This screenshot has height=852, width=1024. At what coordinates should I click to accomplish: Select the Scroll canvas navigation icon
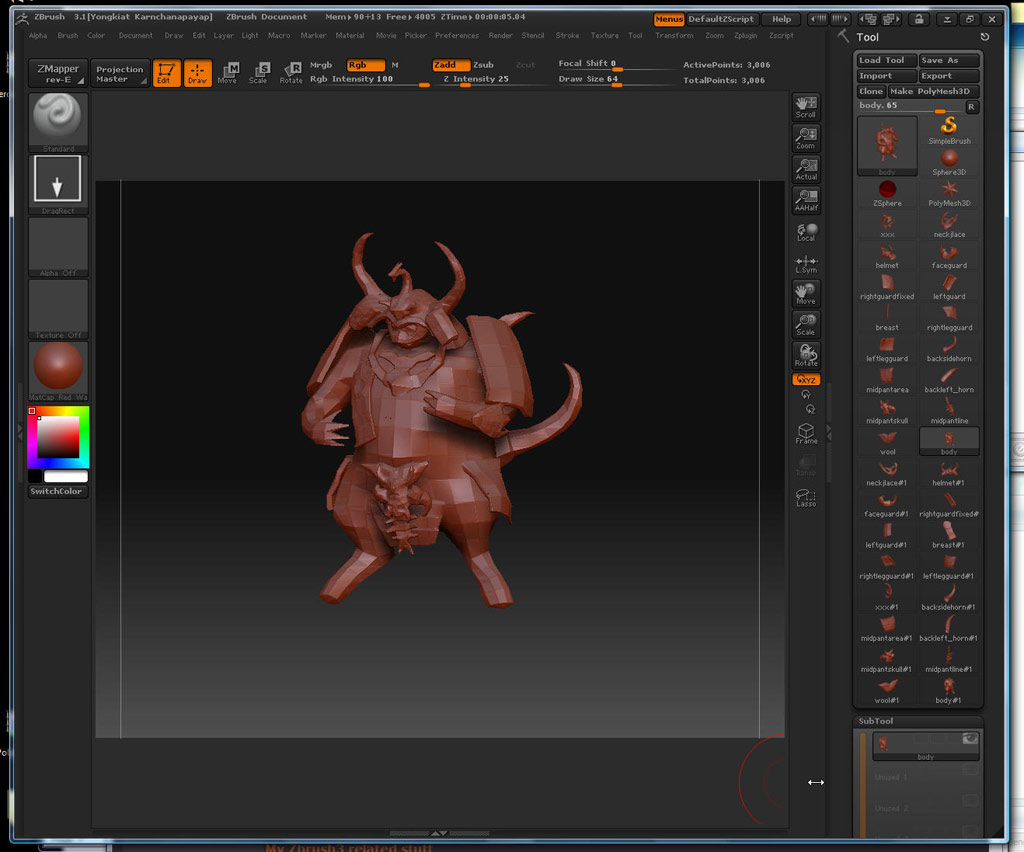click(806, 106)
